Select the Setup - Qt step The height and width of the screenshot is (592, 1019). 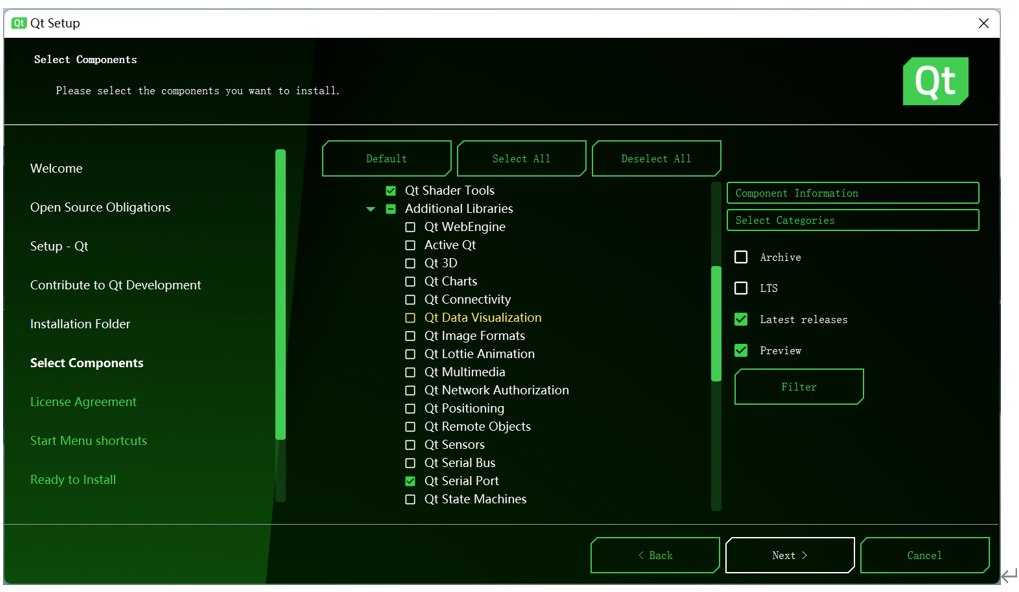(59, 246)
